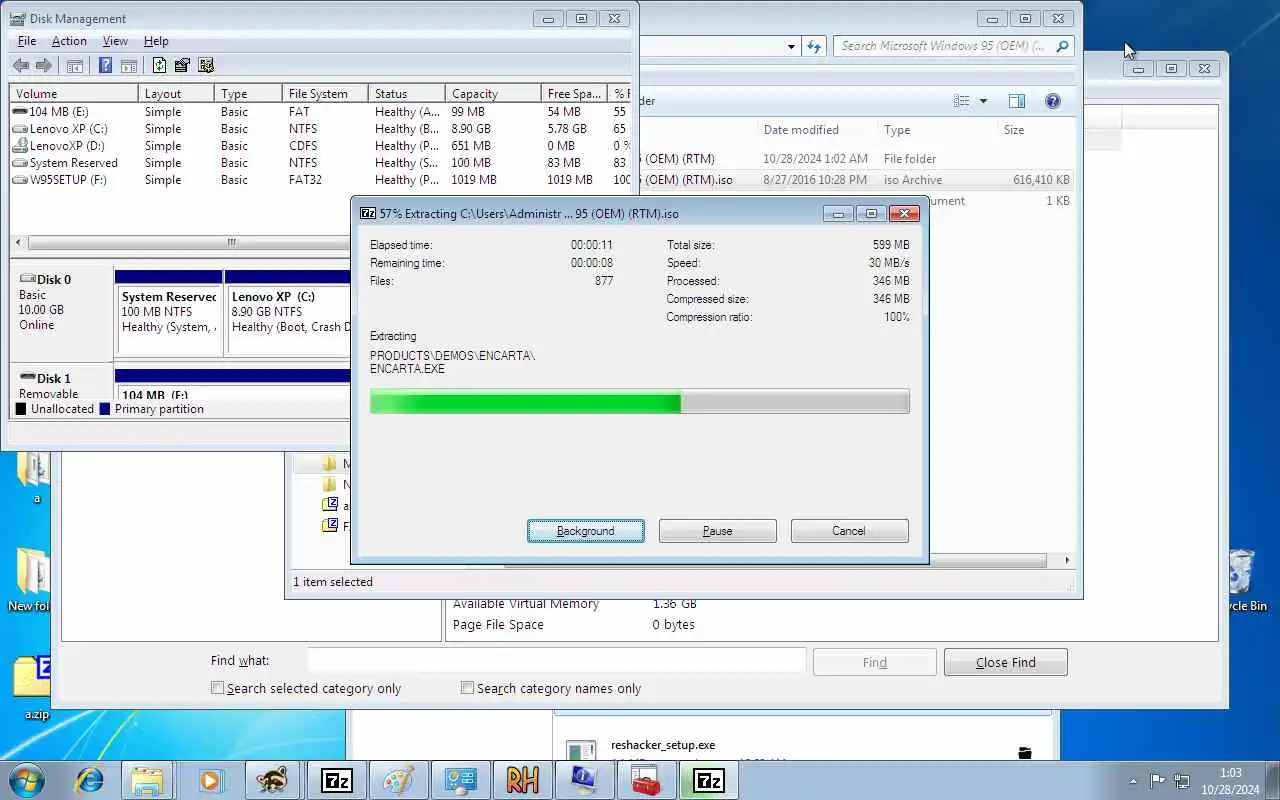1280x800 pixels.
Task: Select System Reserved partition on Disk 0
Action: [168, 312]
